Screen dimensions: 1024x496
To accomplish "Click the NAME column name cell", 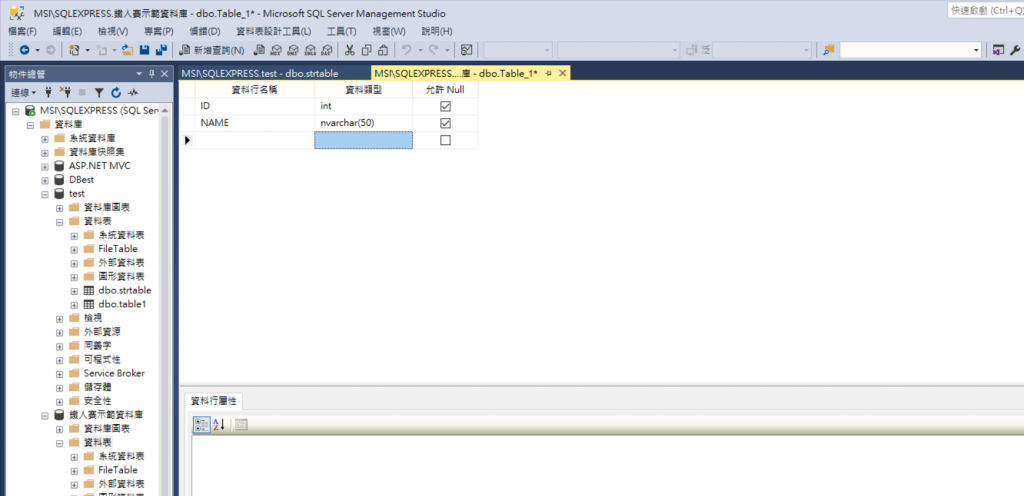I will point(255,123).
